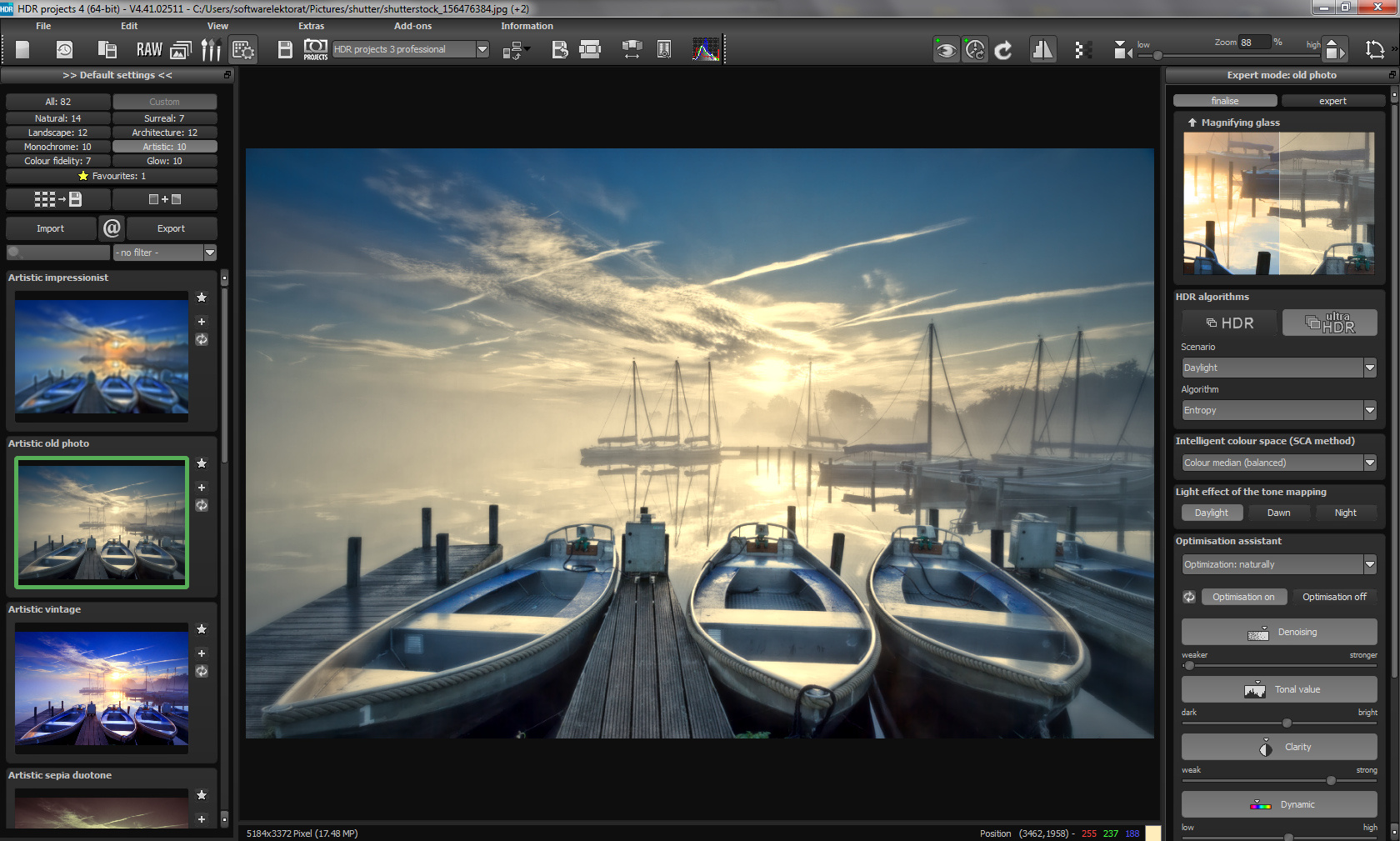1400x841 pixels.
Task: Click the curved redo arrow icon
Action: [x=1004, y=50]
